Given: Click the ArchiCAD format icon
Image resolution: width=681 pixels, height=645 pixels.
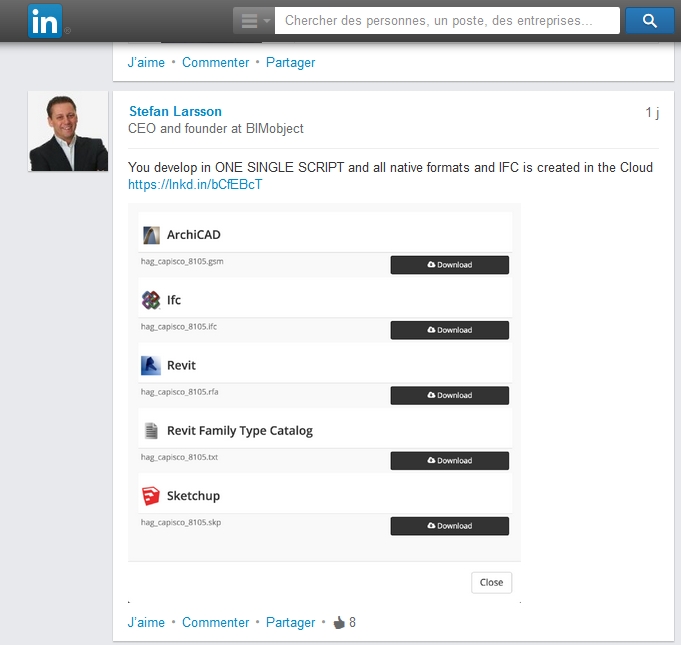Looking at the screenshot, I should pos(151,235).
